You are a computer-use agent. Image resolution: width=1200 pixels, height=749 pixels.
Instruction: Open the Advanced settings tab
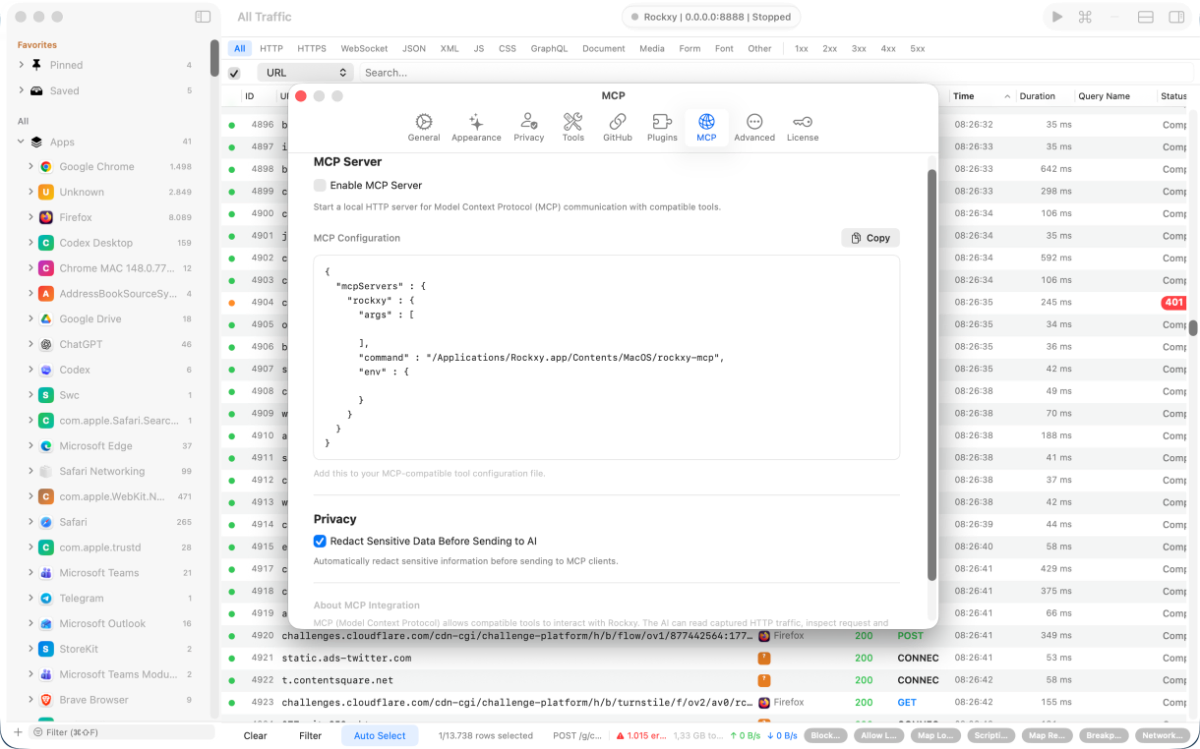click(754, 127)
